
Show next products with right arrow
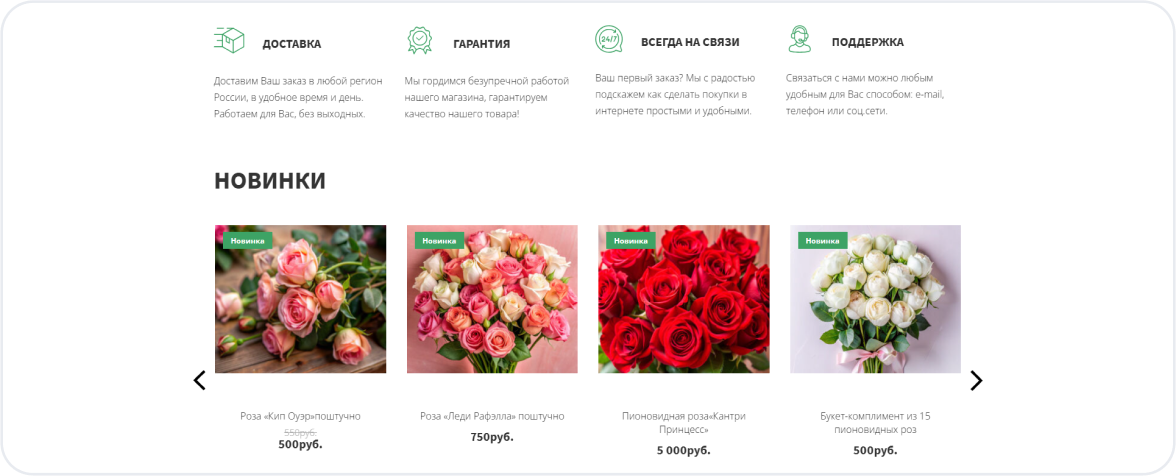(x=976, y=381)
